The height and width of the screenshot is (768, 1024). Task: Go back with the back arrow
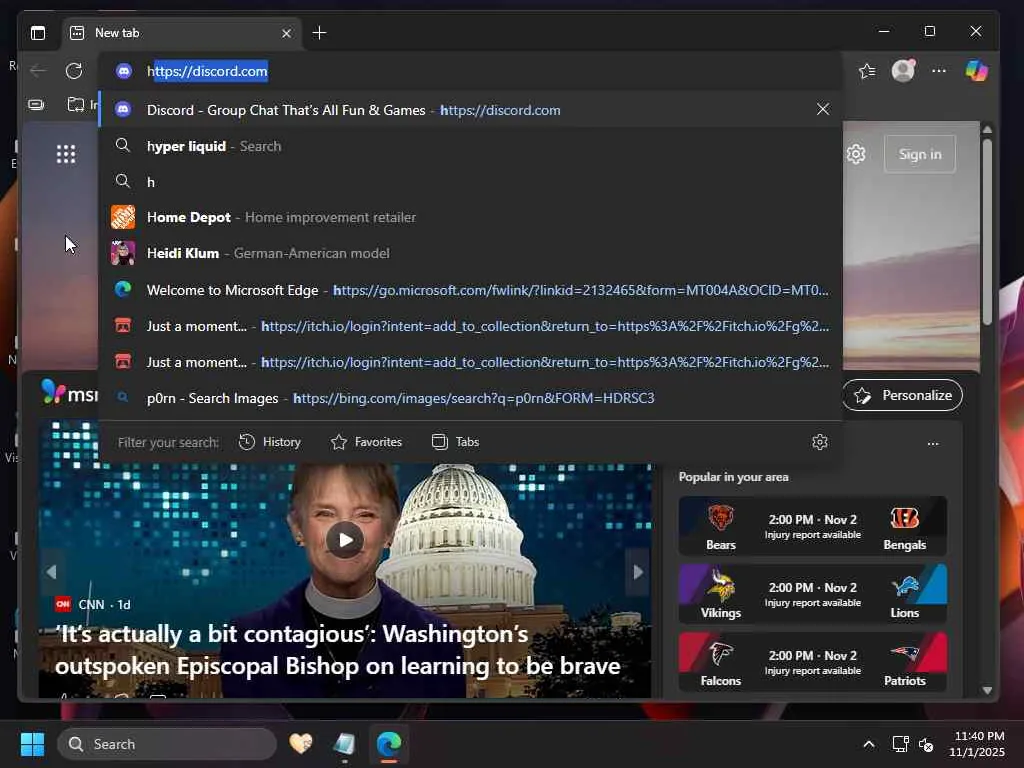38,71
